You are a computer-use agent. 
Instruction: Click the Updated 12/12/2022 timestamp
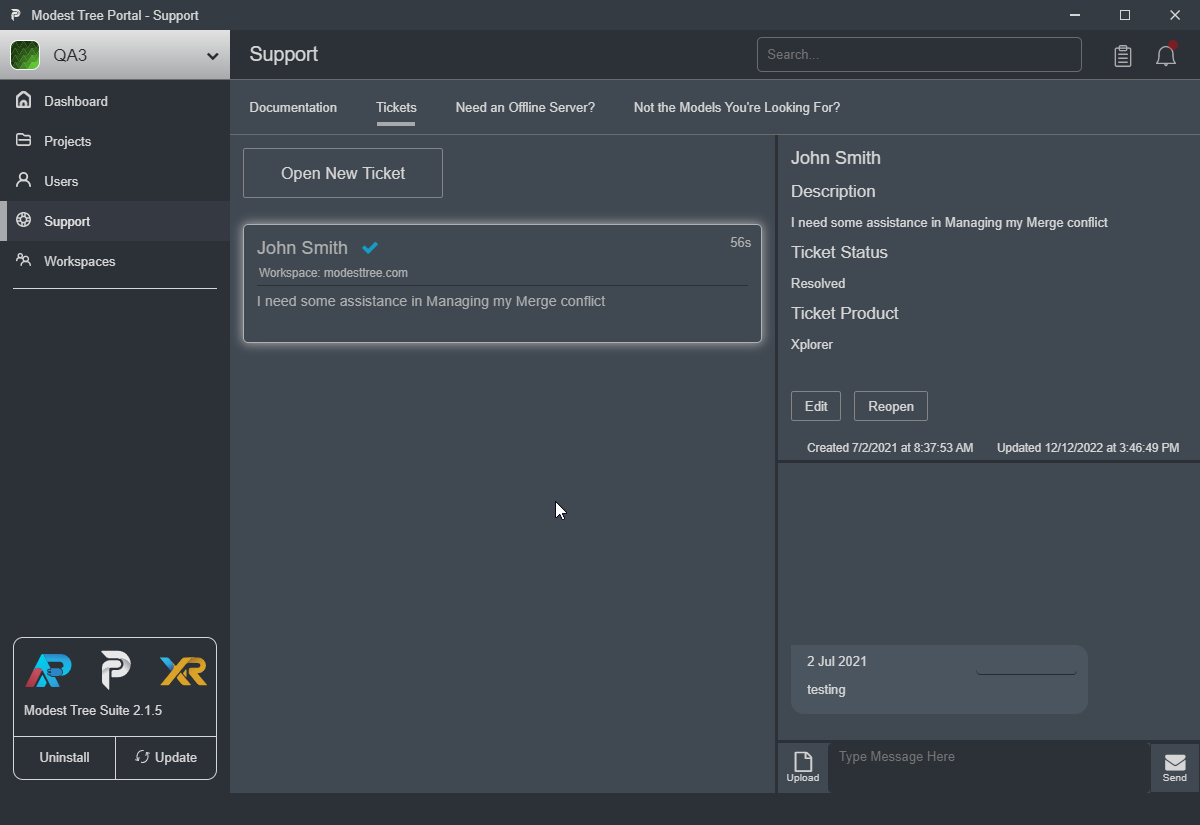tap(1088, 447)
